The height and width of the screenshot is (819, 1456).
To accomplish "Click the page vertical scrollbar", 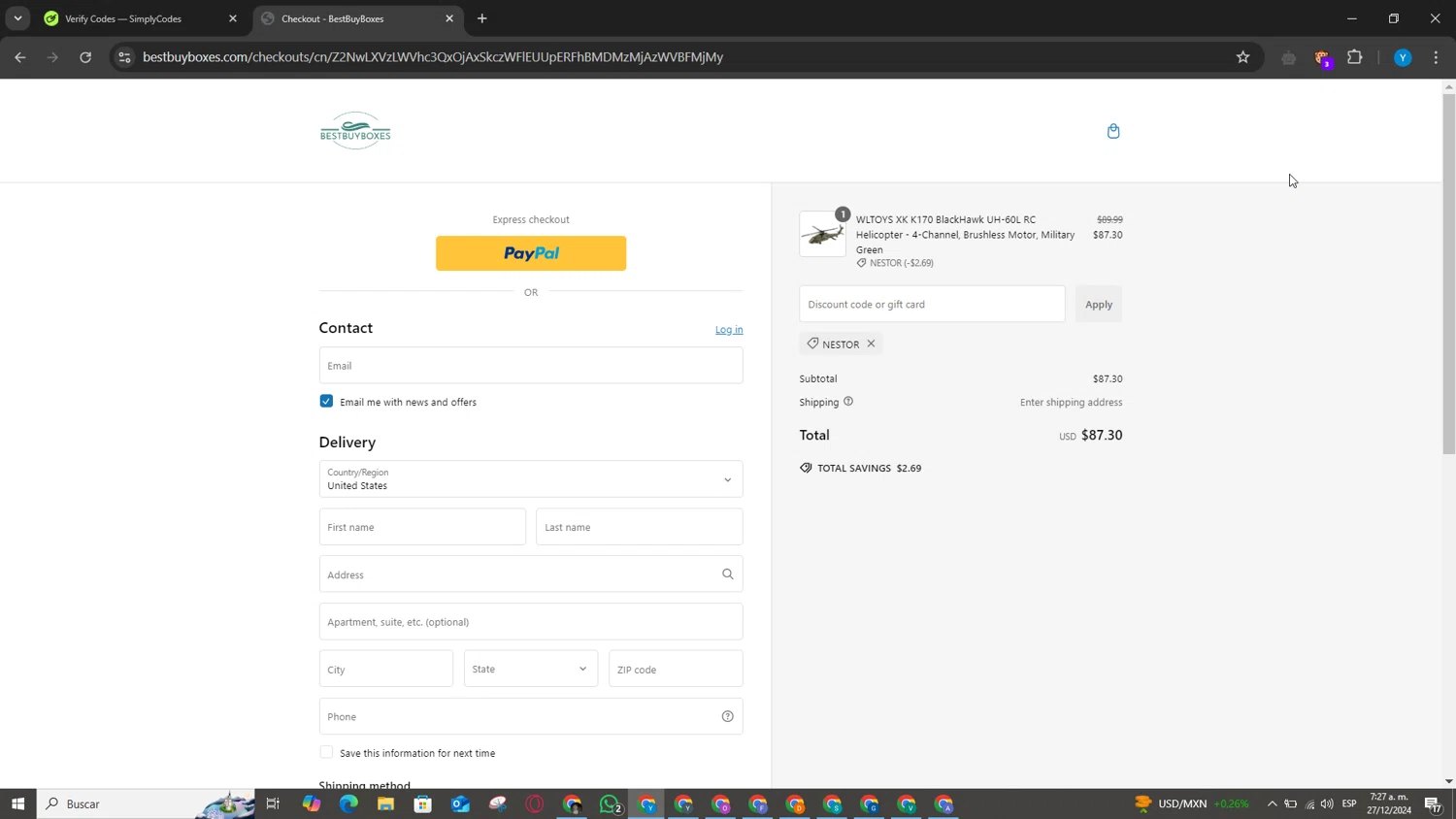I will click(1448, 273).
